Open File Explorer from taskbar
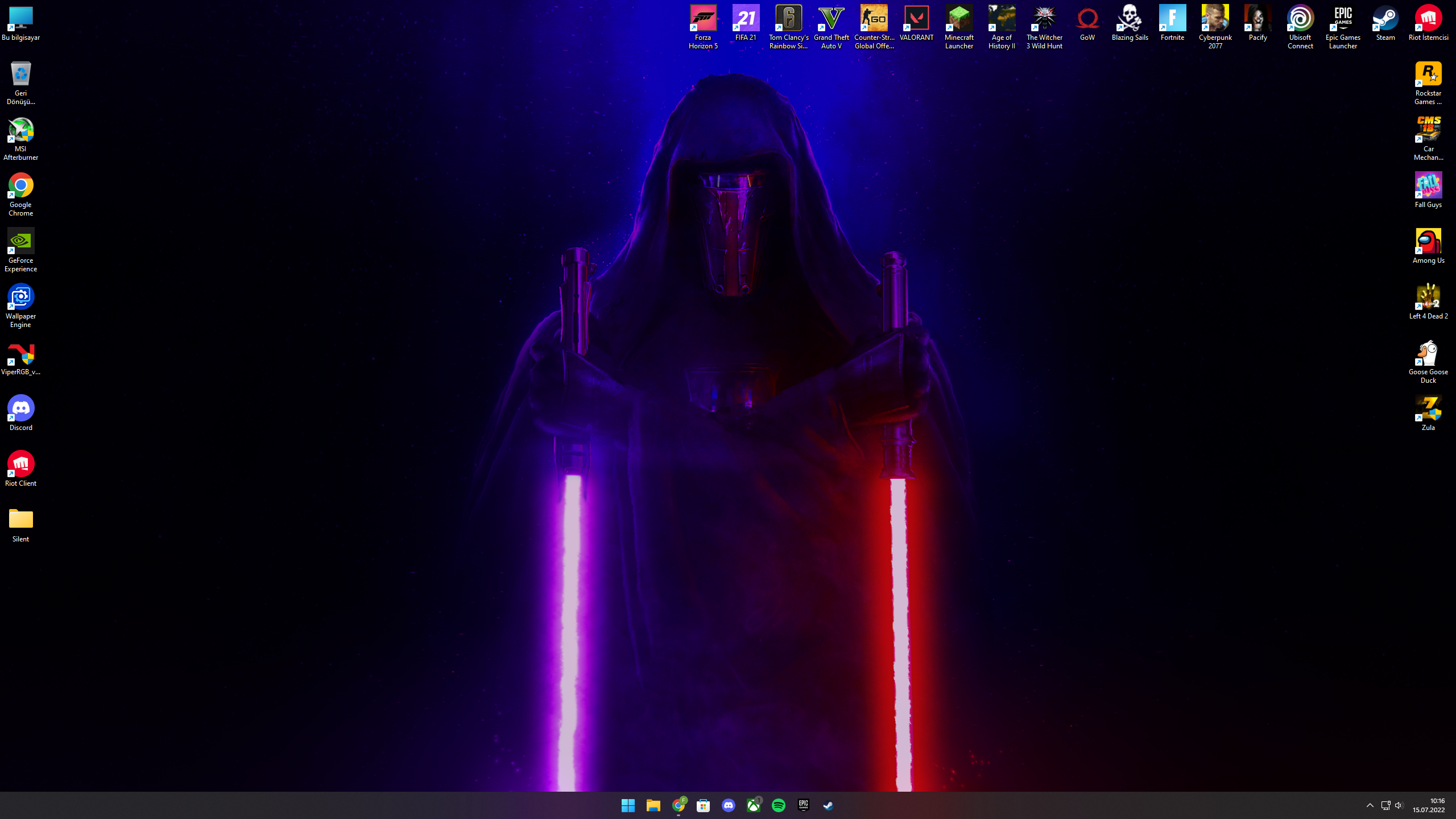 click(x=653, y=805)
